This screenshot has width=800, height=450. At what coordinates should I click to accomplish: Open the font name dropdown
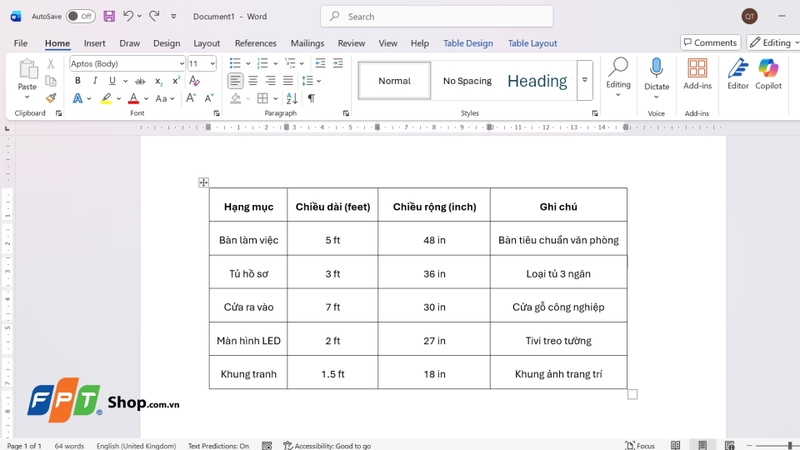181,64
